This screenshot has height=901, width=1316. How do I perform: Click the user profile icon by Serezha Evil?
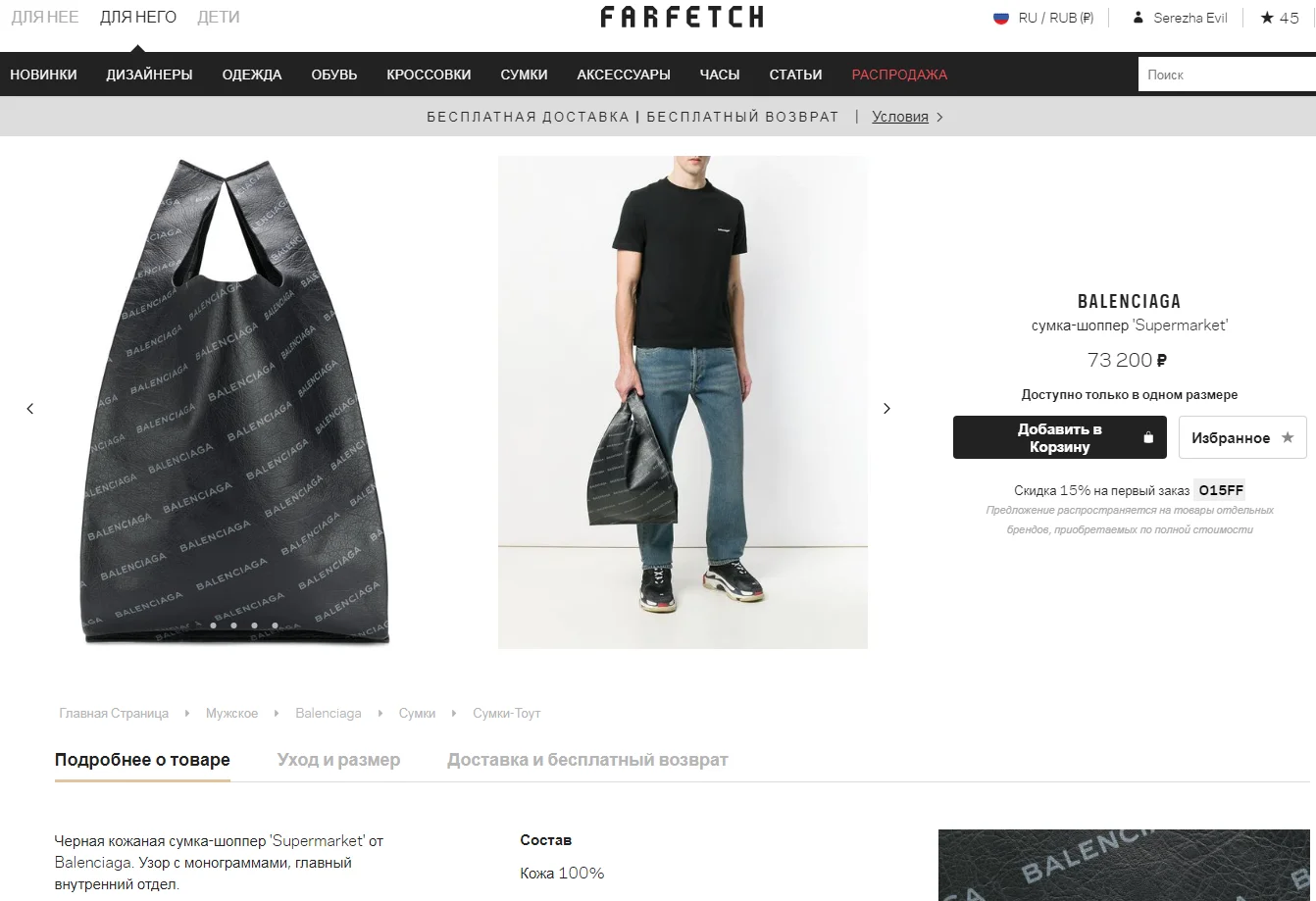tap(1138, 18)
